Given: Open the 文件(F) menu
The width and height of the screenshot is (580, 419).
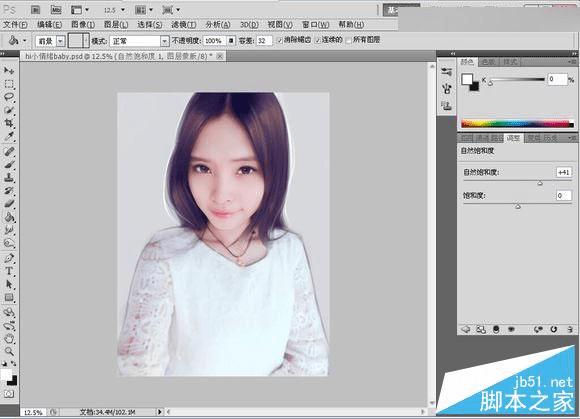Looking at the screenshot, I should click(x=15, y=25).
